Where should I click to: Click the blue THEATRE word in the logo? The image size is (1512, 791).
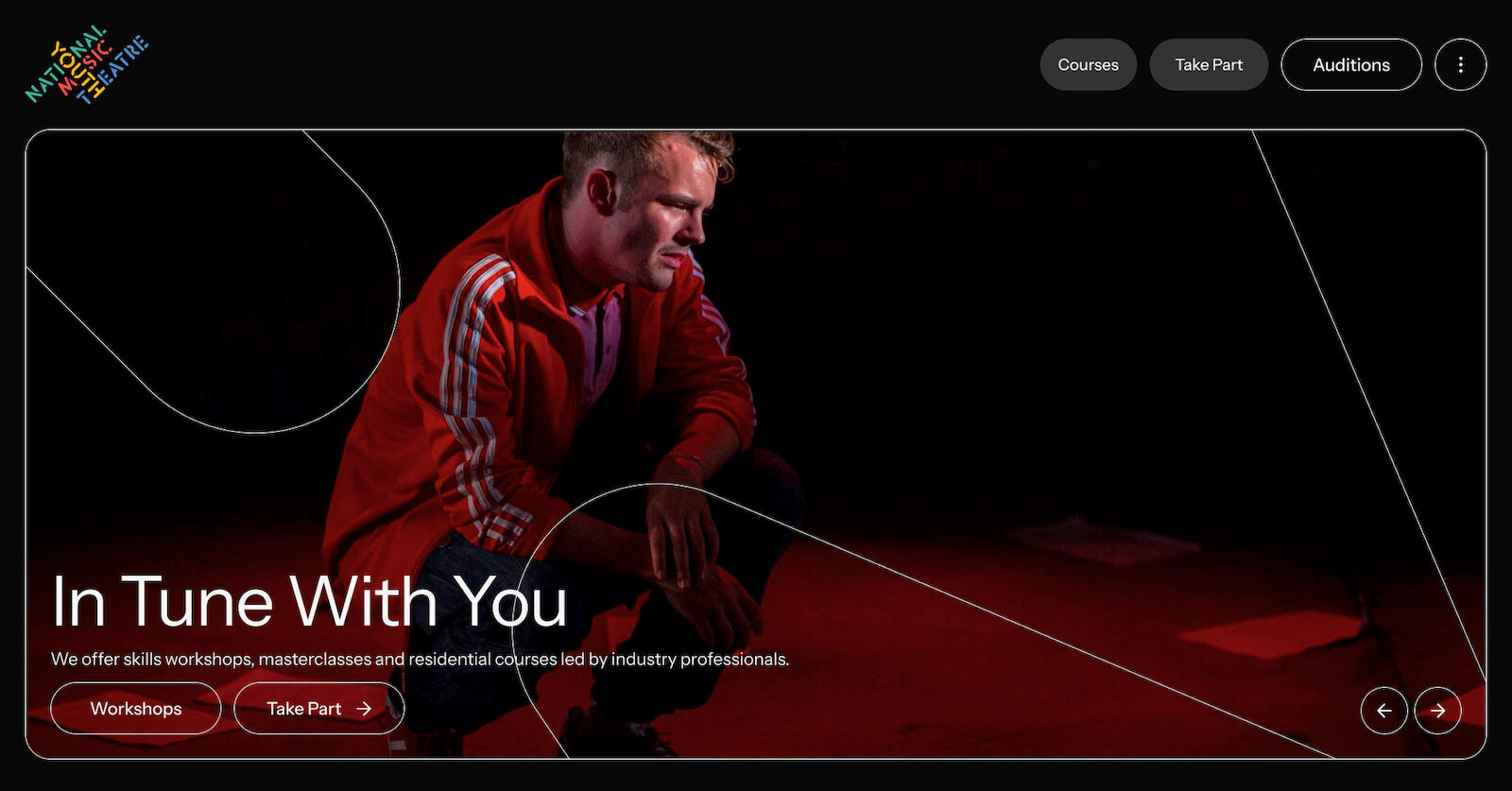(113, 71)
